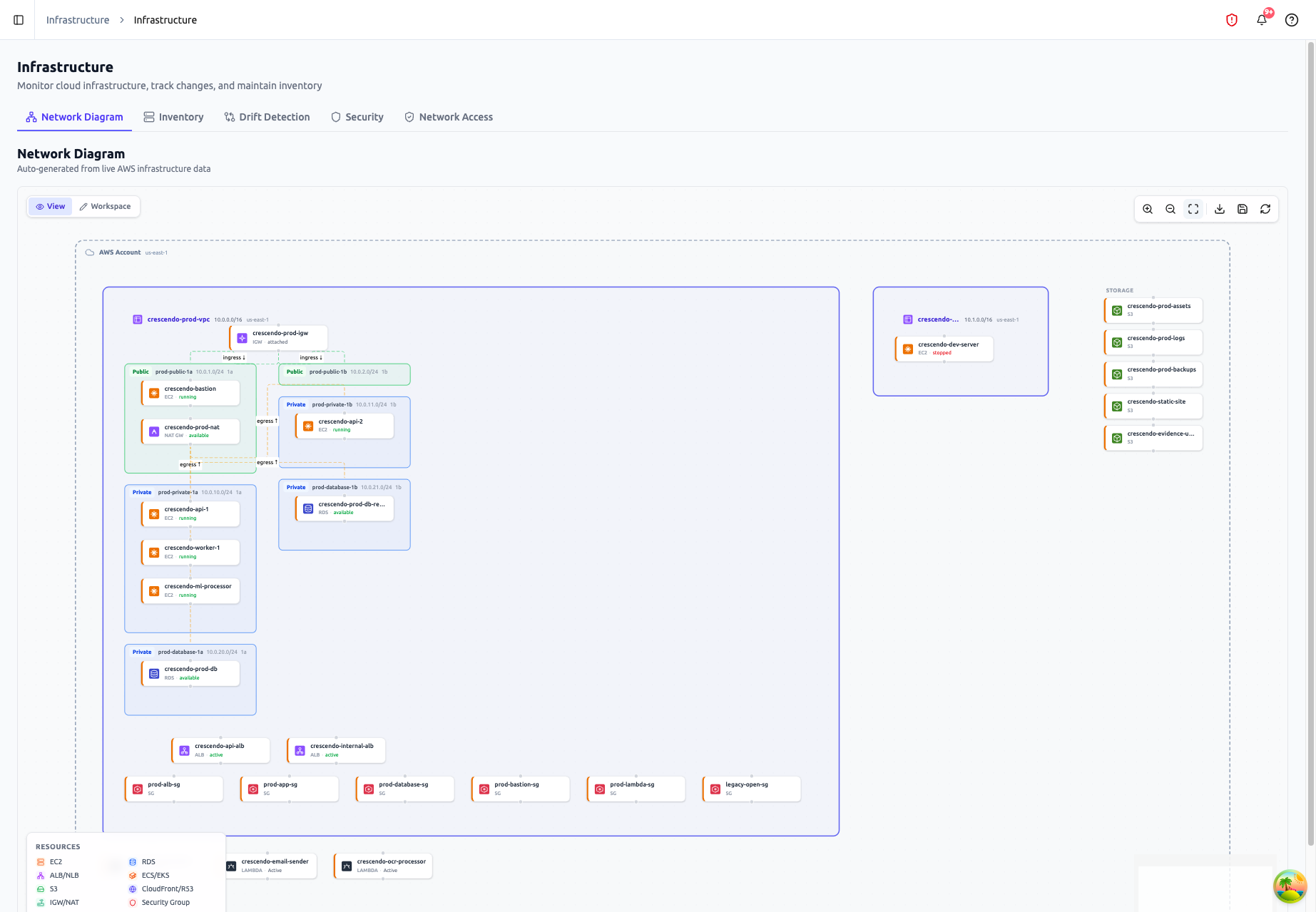Select the prod-alb-sg security group
1316x912 pixels.
pos(174,789)
